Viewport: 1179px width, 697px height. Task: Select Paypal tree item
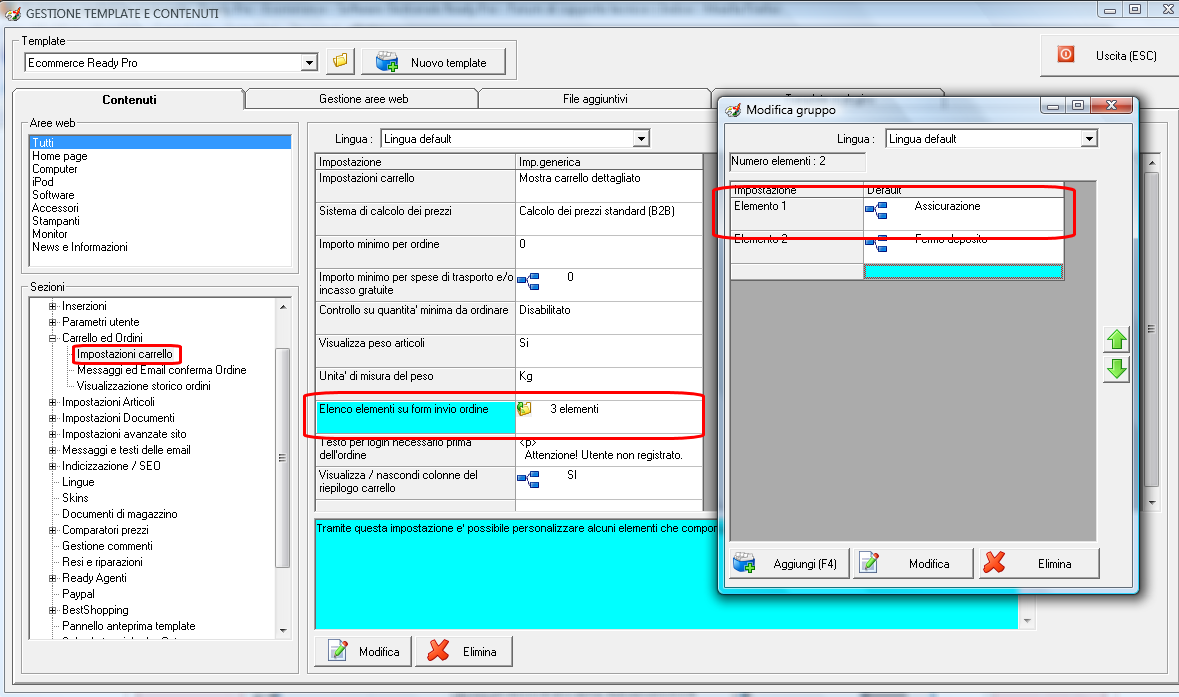click(x=78, y=594)
